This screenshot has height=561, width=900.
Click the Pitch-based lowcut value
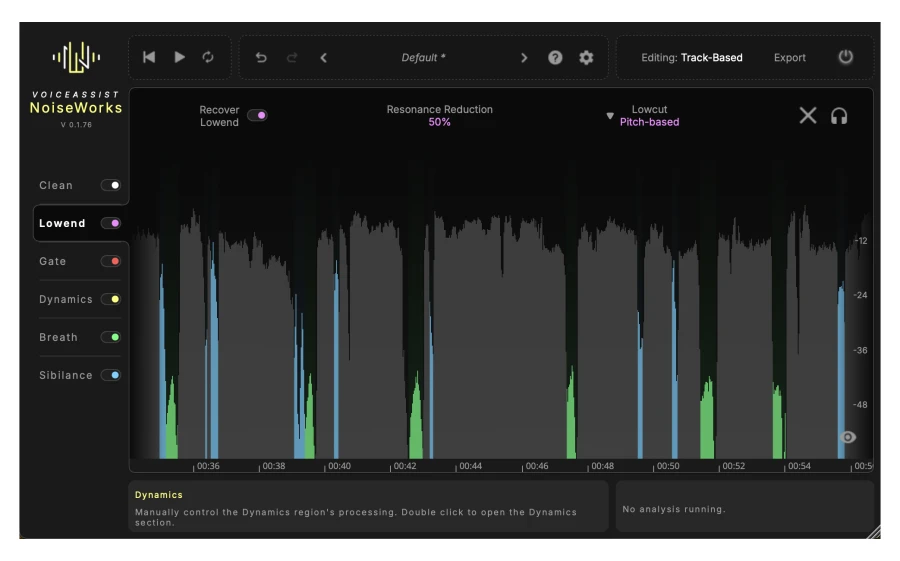(649, 122)
